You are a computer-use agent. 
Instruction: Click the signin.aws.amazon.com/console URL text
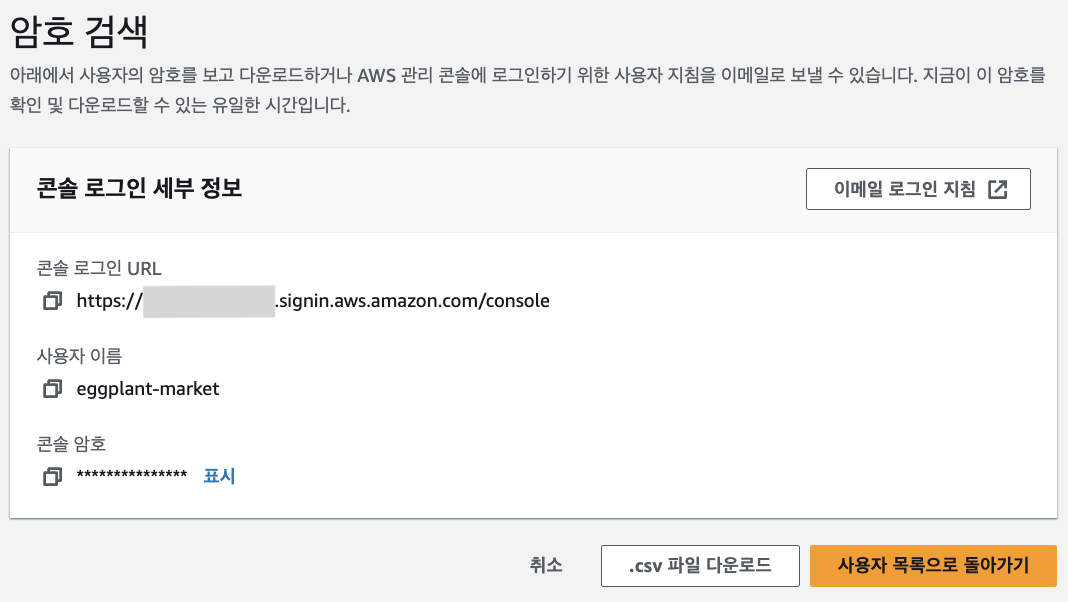click(412, 300)
